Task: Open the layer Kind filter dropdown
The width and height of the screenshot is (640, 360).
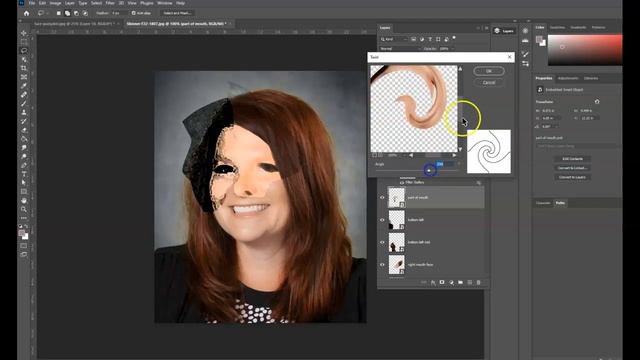Action: tap(394, 39)
